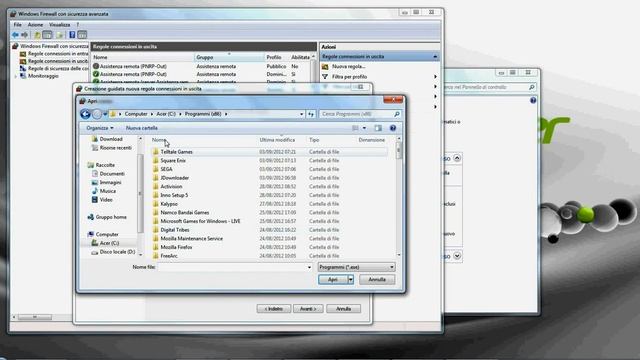Open the address bar history dropdown
This screenshot has height=360, width=640.
pos(302,114)
